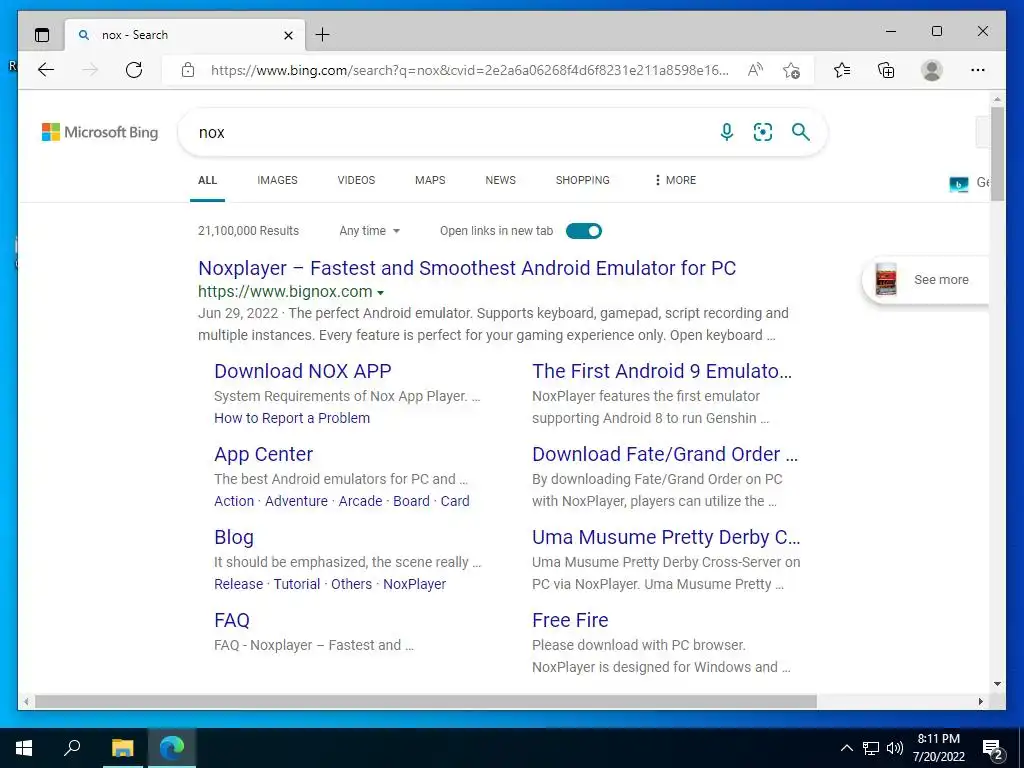Image resolution: width=1024 pixels, height=768 pixels.
Task: Open the Others blog link
Action: point(351,584)
